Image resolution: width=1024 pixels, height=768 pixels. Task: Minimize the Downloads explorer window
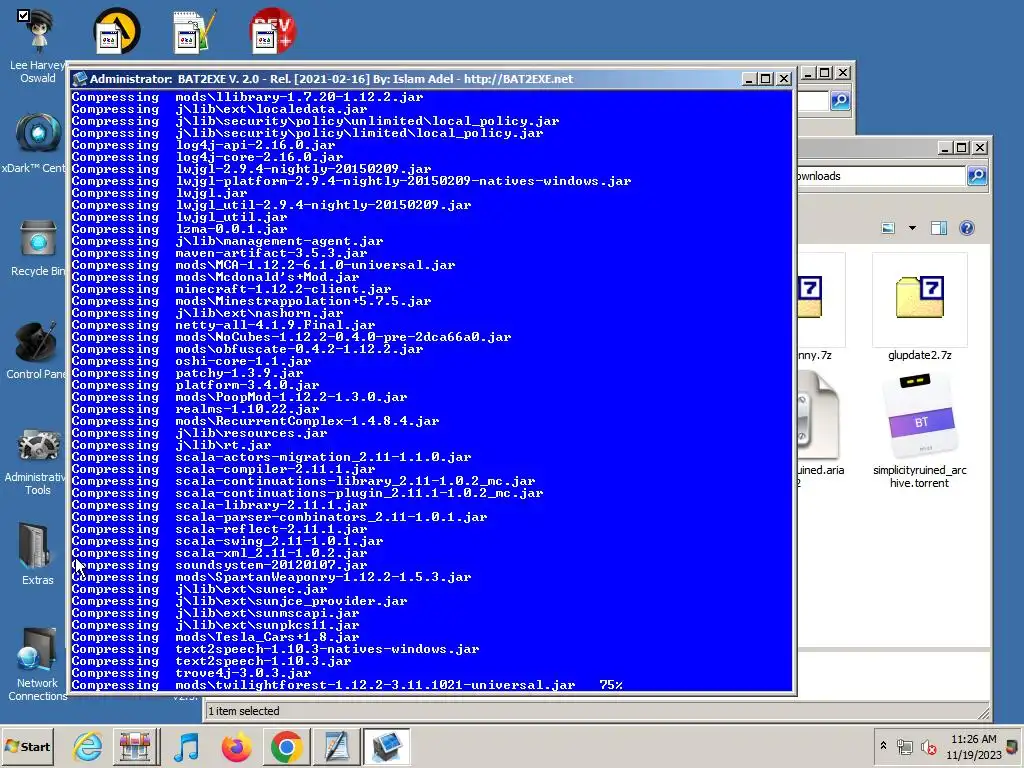[945, 148]
